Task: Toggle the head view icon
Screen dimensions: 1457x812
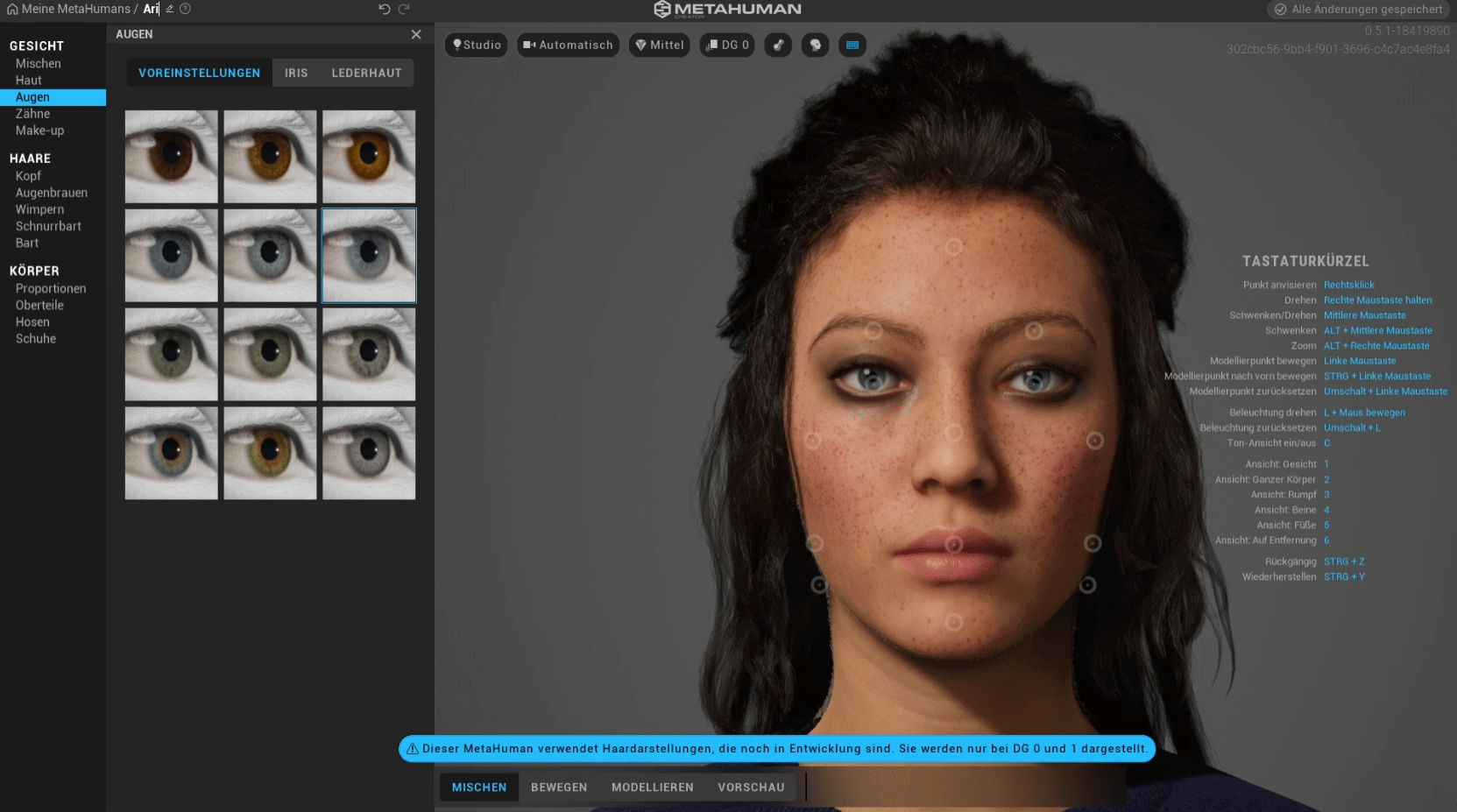Action: [x=816, y=45]
